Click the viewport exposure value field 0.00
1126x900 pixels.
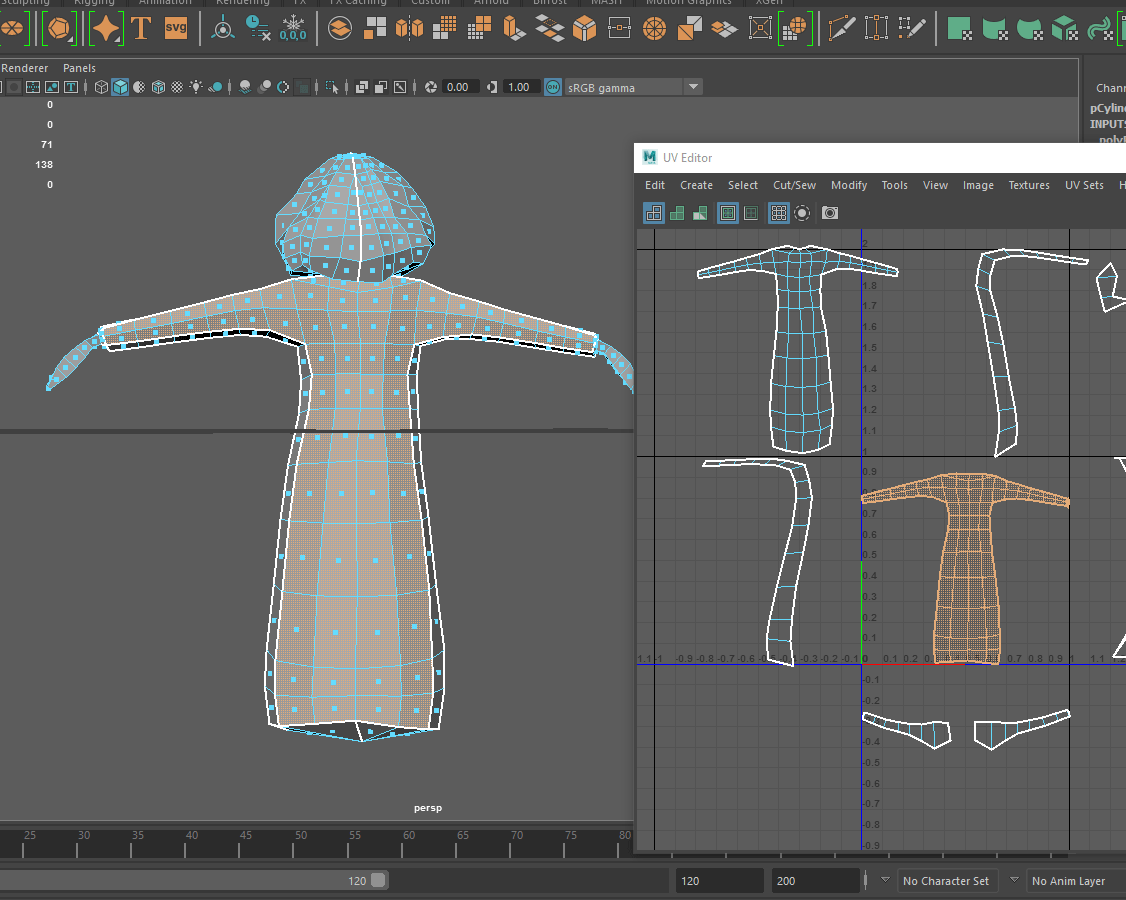click(x=460, y=87)
